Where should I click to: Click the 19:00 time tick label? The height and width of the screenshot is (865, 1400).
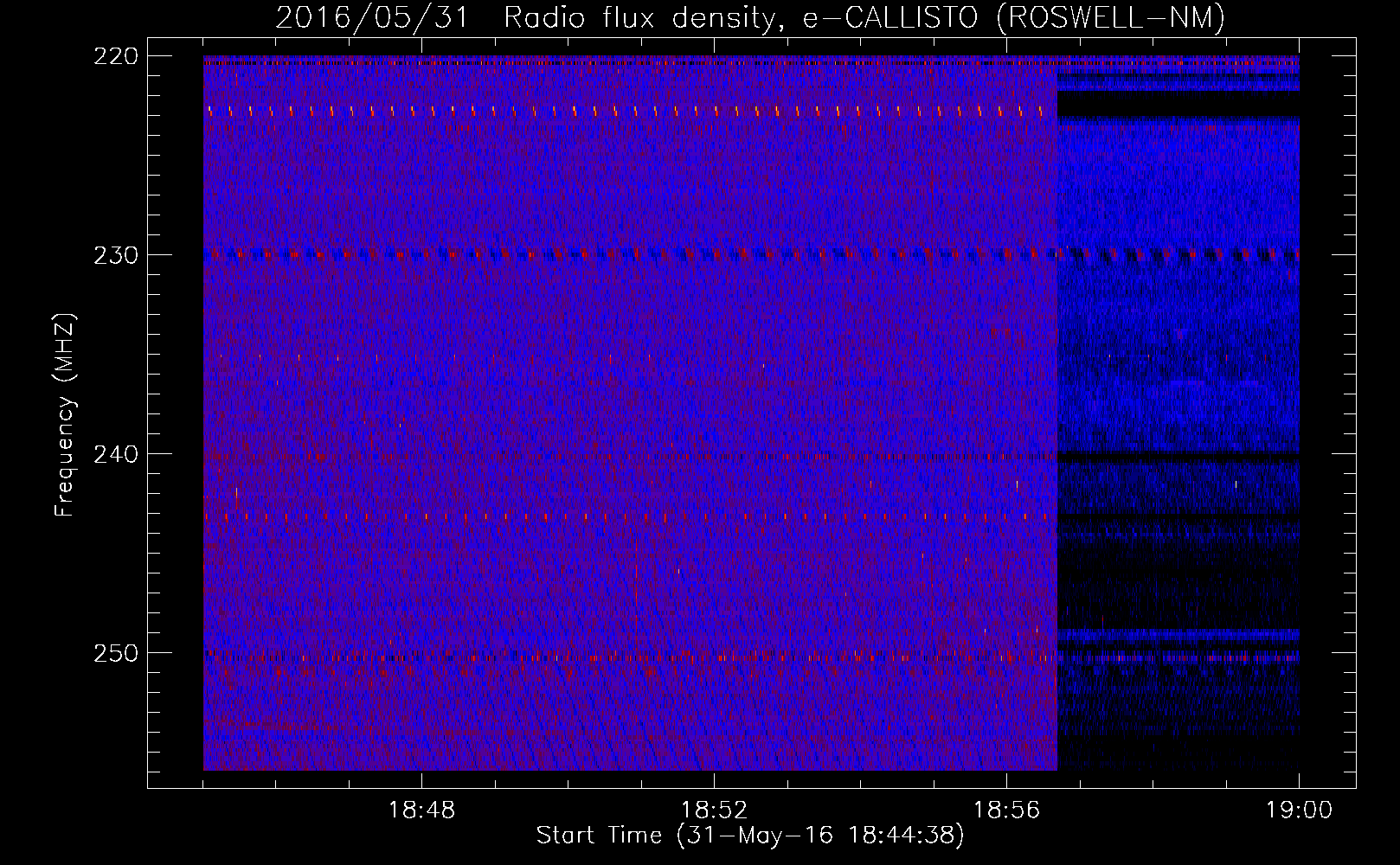[1299, 811]
